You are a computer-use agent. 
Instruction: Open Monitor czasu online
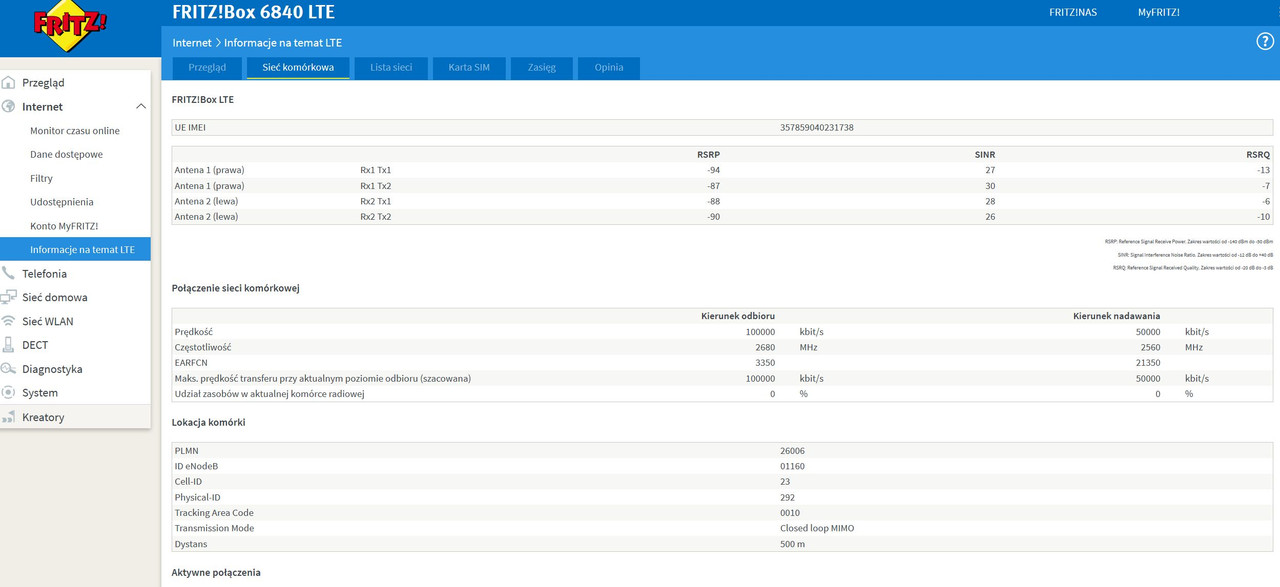[x=75, y=131]
